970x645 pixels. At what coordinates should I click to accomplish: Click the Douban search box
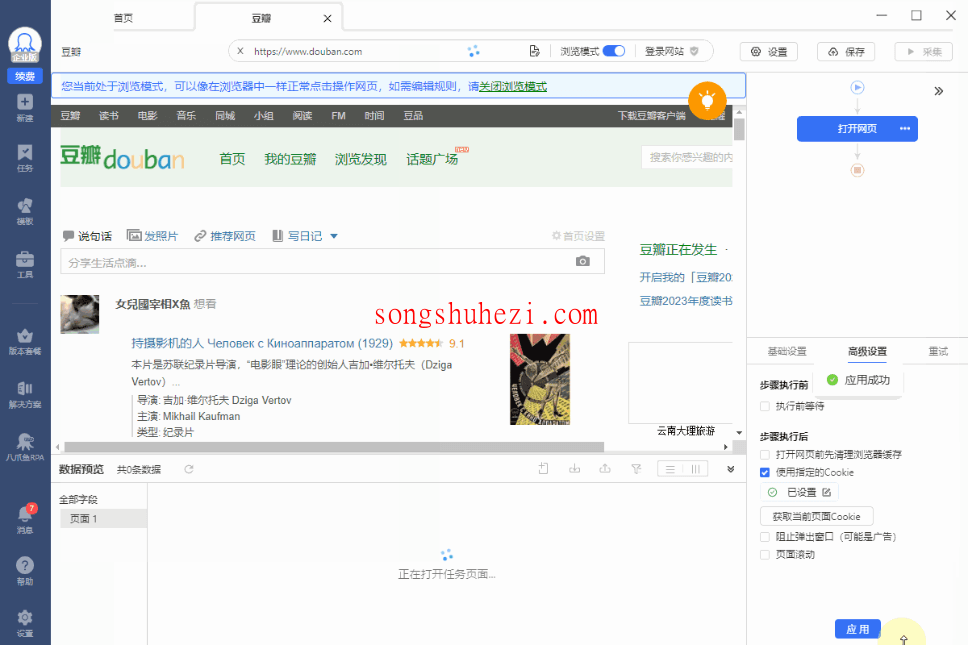(x=687, y=158)
